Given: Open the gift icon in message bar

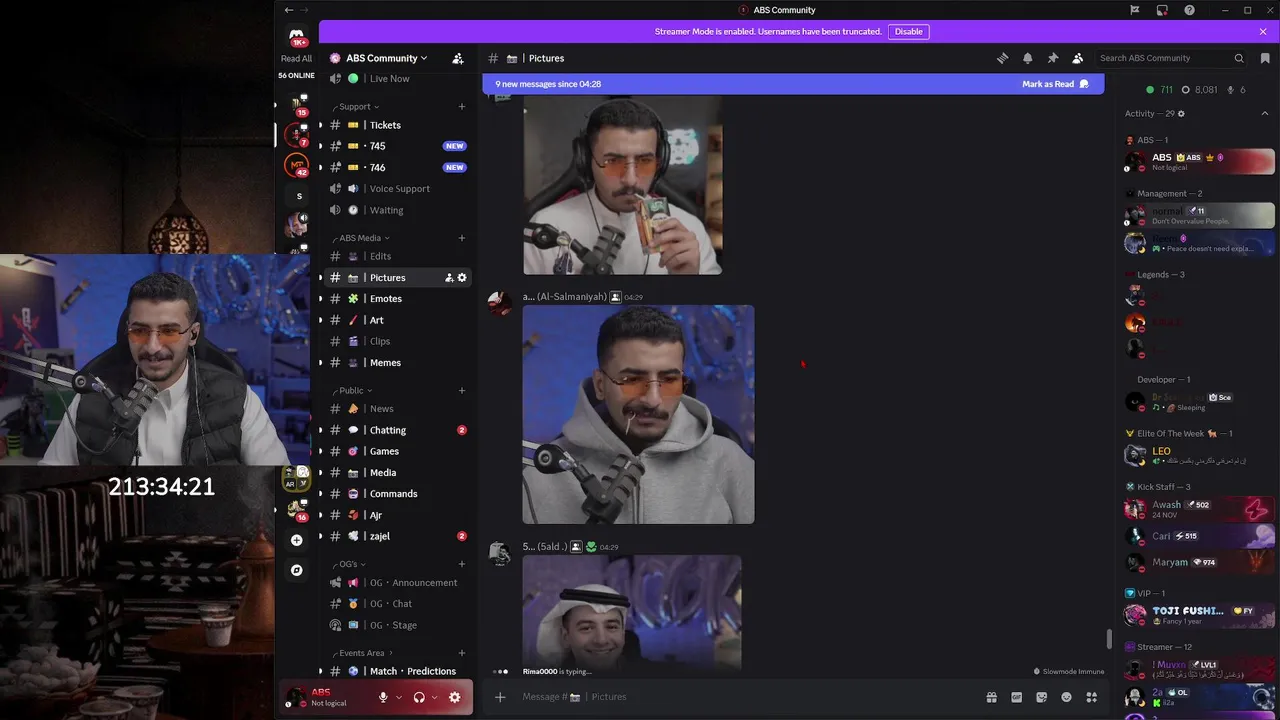Looking at the screenshot, I should (991, 697).
